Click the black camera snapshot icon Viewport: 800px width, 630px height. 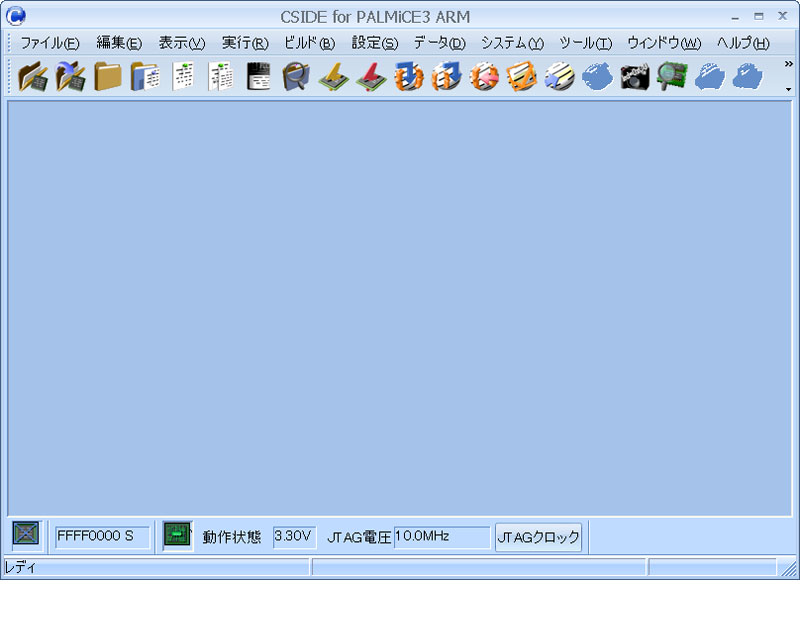(635, 77)
